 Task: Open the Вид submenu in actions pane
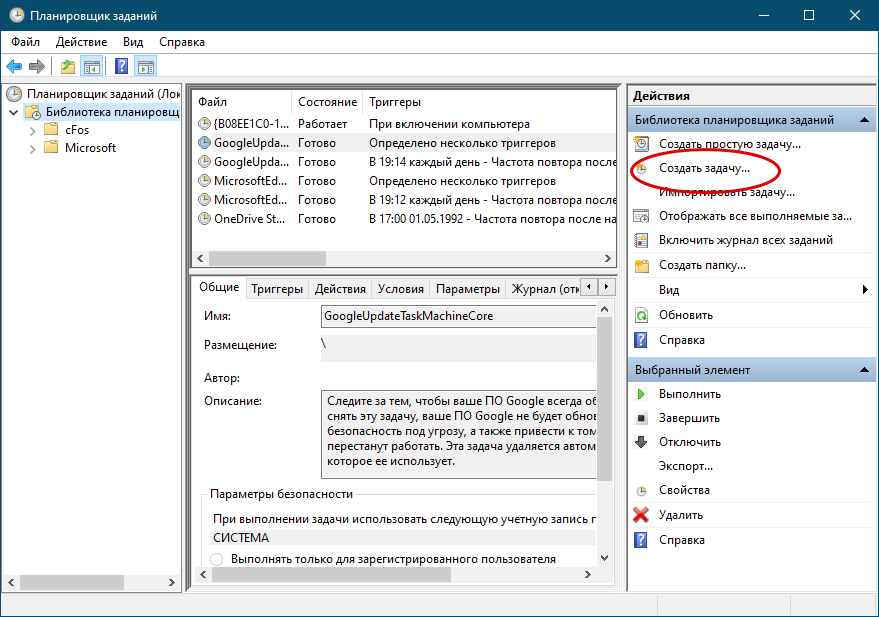tap(752, 290)
